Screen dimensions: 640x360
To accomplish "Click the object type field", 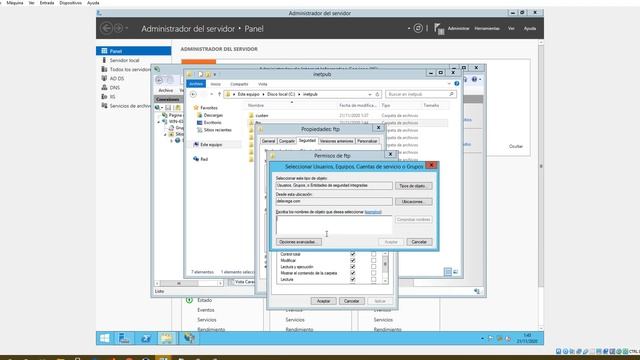I will (334, 186).
